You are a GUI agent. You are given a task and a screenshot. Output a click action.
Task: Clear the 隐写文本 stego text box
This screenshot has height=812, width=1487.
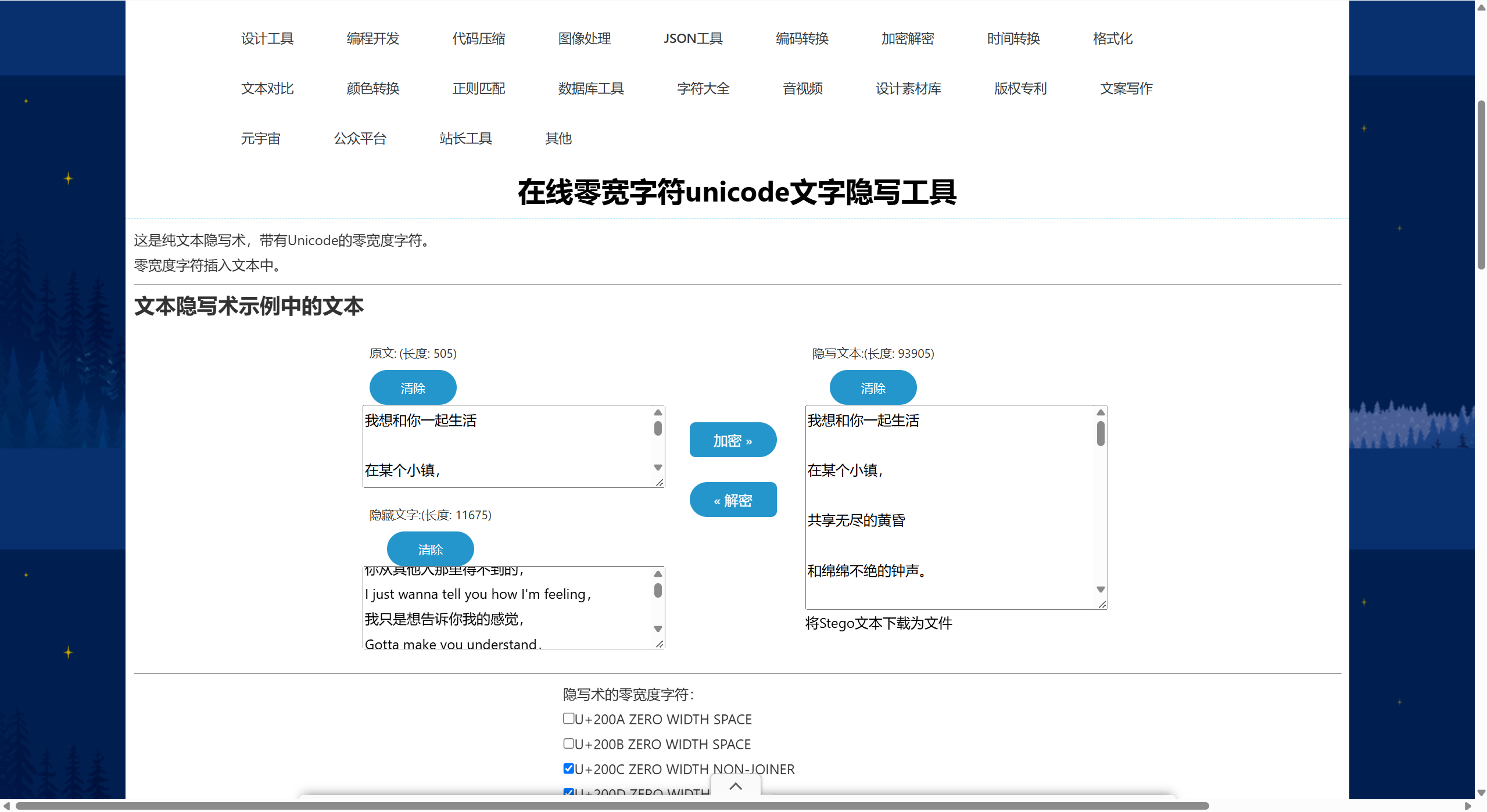[x=873, y=388]
